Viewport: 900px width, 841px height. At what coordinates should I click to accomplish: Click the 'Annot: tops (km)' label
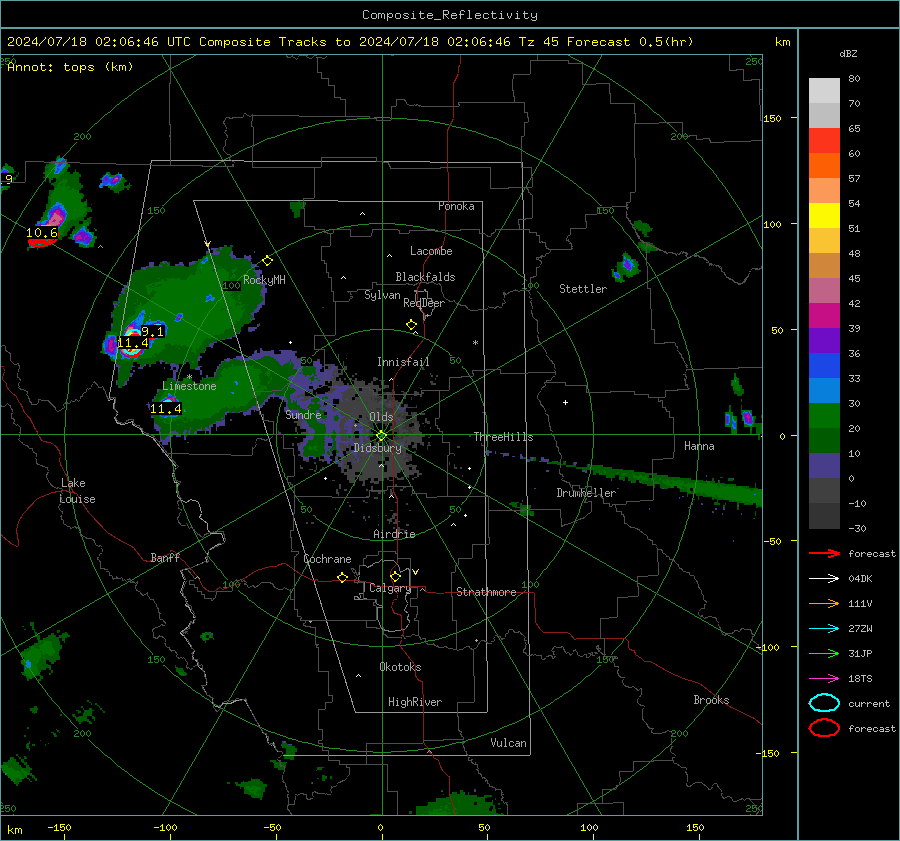coord(71,67)
